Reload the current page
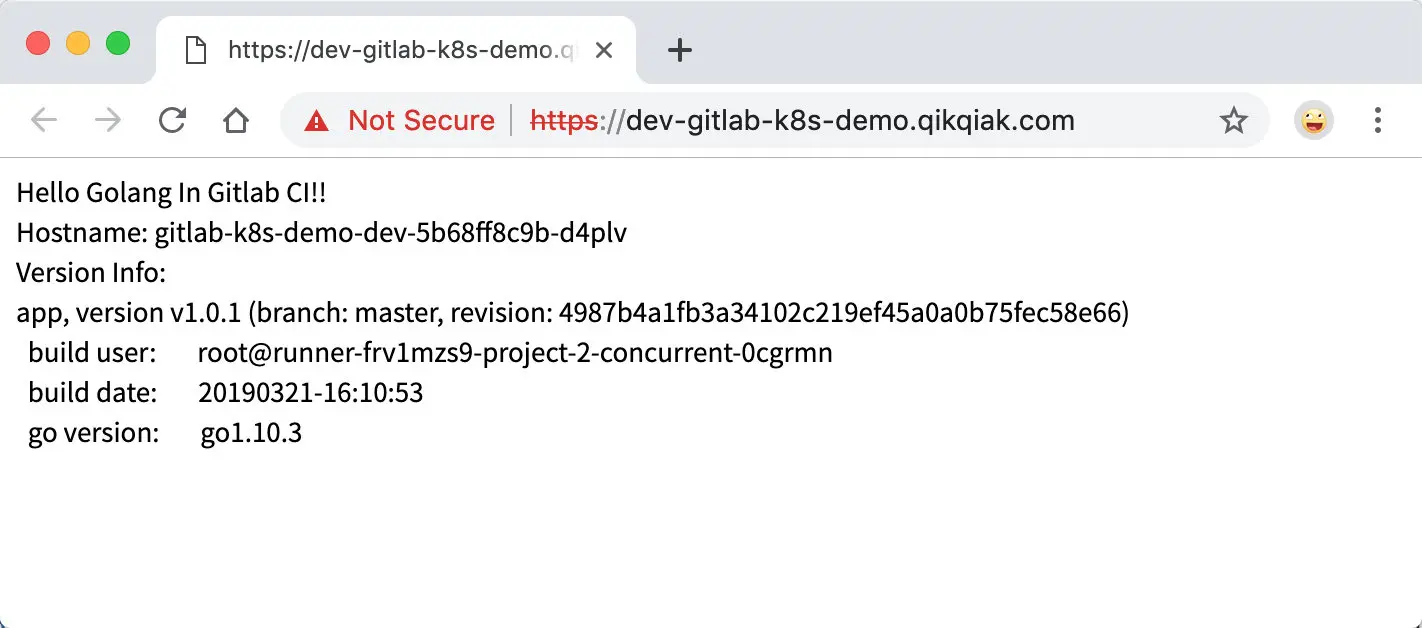Screen dimensions: 1422x628 pyautogui.click(x=172, y=121)
